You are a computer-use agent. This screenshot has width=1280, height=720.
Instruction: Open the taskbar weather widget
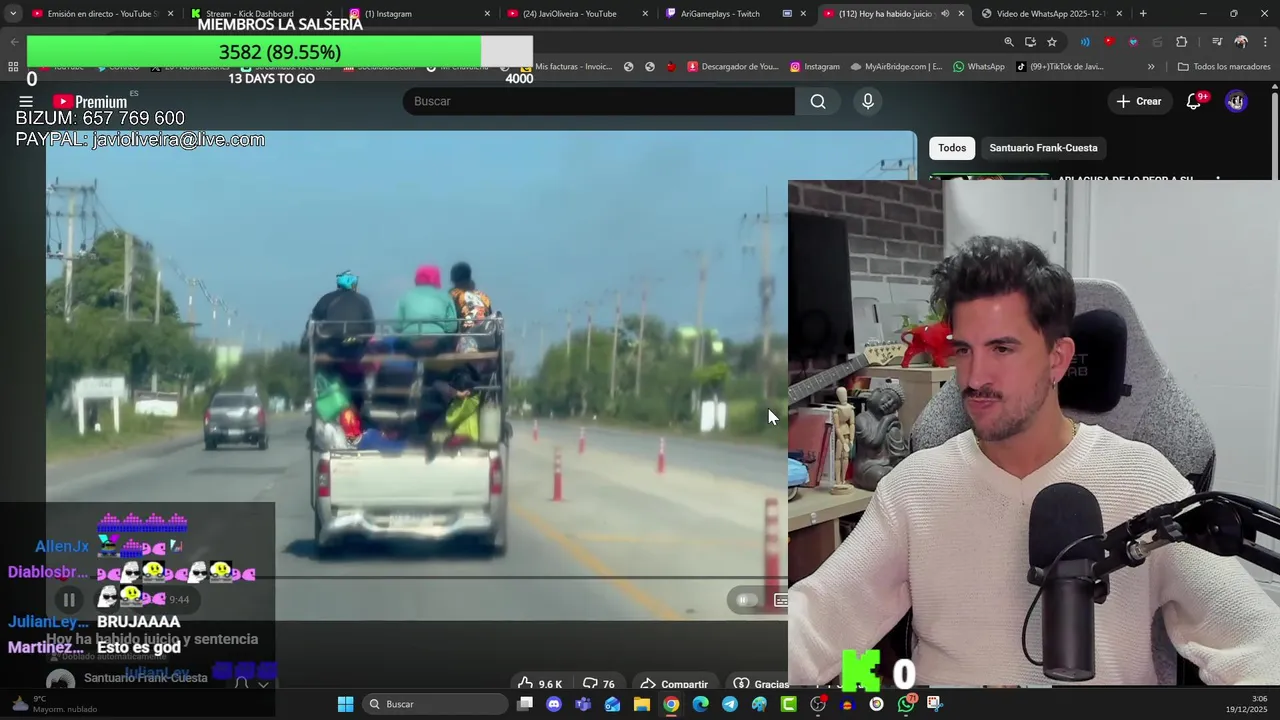(55, 704)
